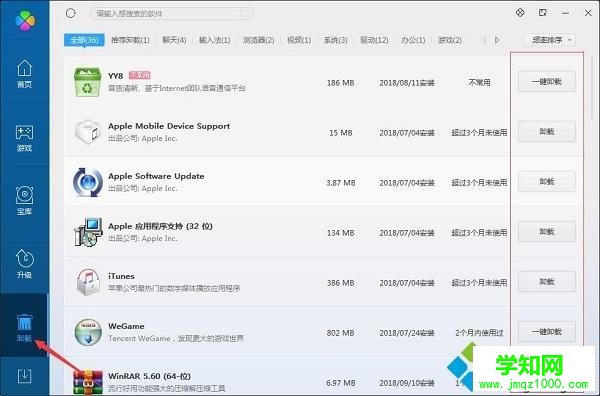Viewport: 600px width, 396px height.
Task: Click the 802 MB size of WeGame
Action: tap(341, 333)
